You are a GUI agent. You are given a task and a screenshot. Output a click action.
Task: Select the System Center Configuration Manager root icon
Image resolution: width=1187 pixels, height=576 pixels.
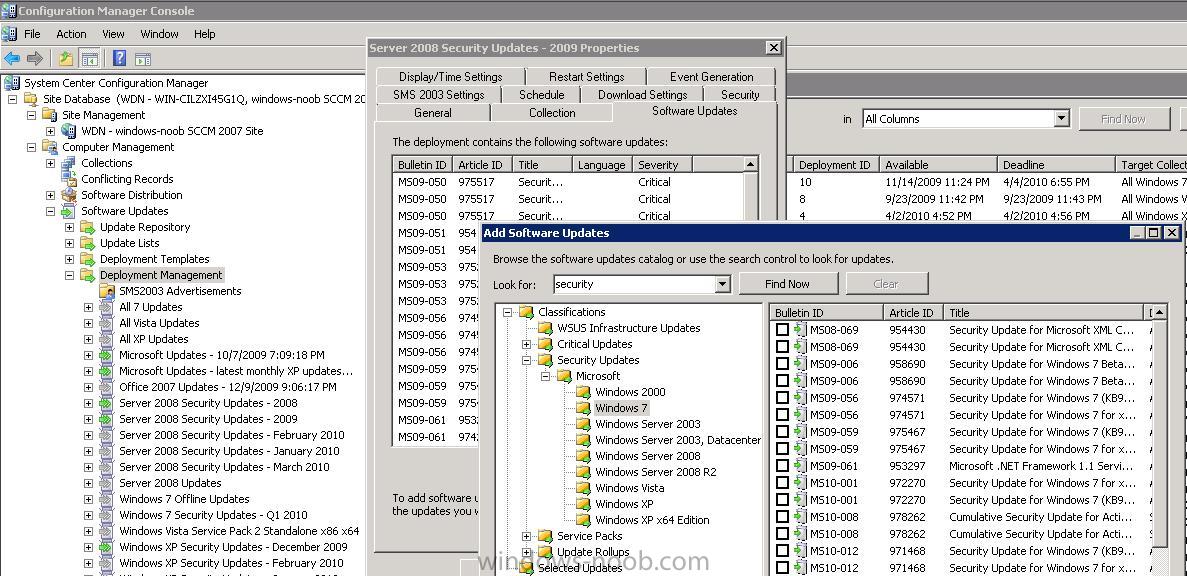[x=11, y=83]
